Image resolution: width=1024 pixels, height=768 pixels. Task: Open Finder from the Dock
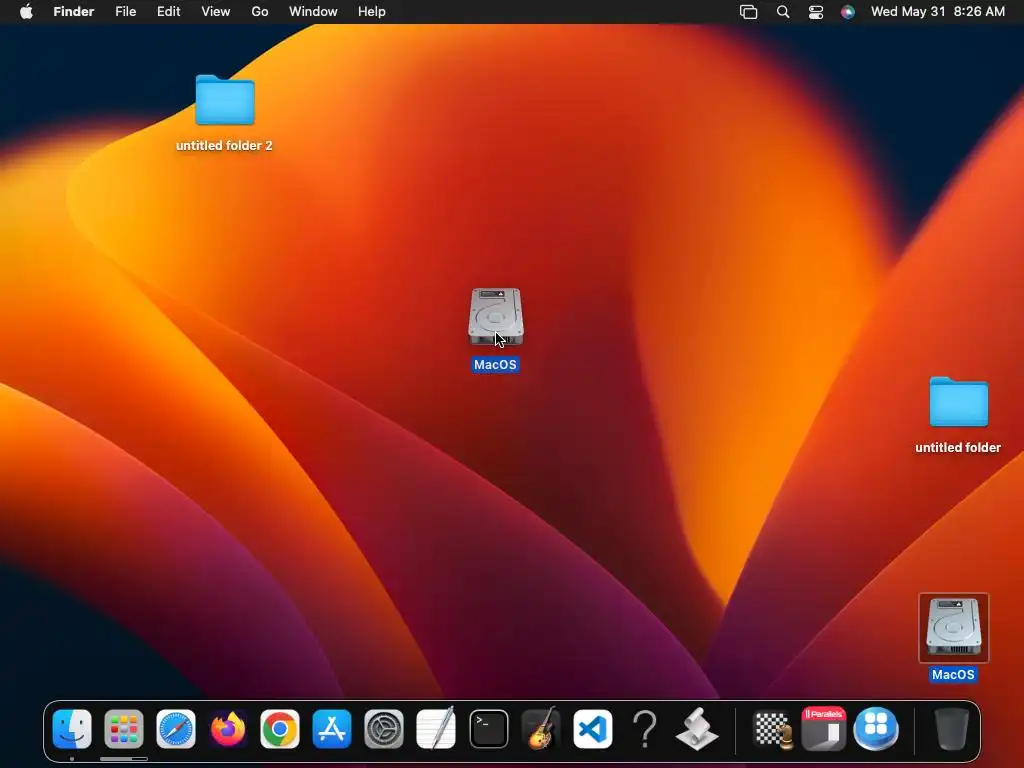[x=72, y=728]
